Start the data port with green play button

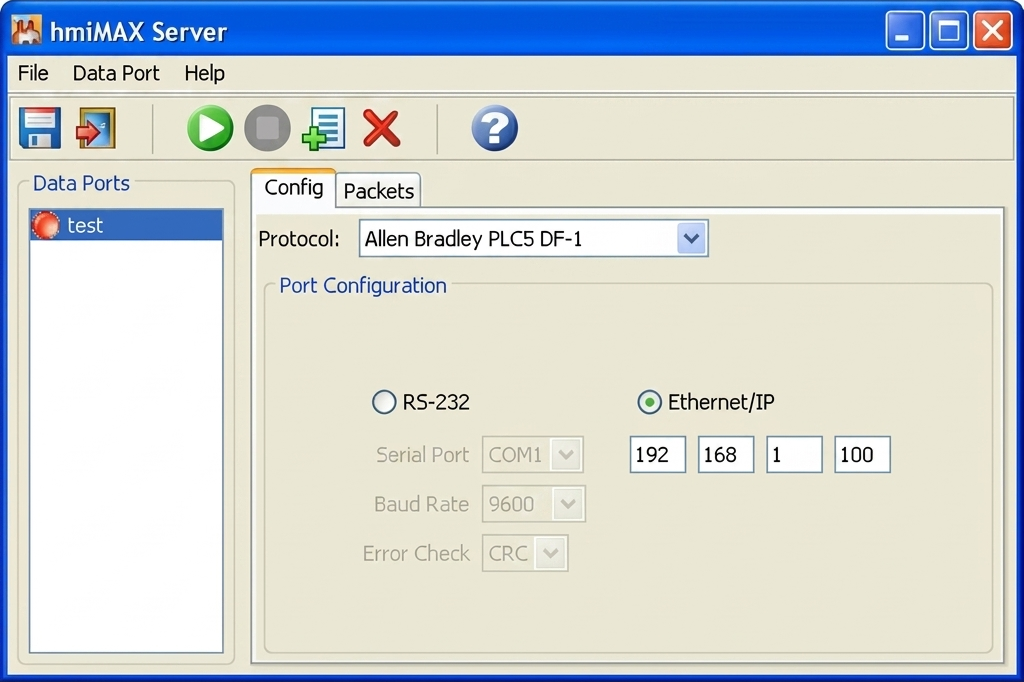click(x=210, y=128)
